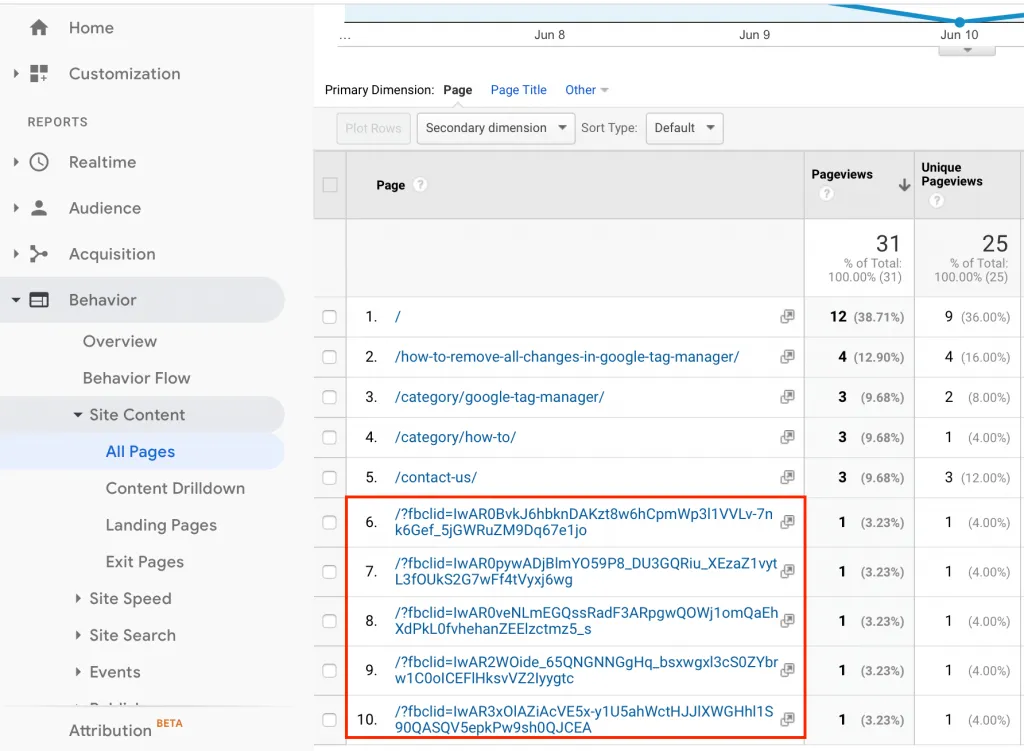This screenshot has height=751, width=1024.
Task: Open row 10 fbclid page external icon
Action: [x=788, y=719]
